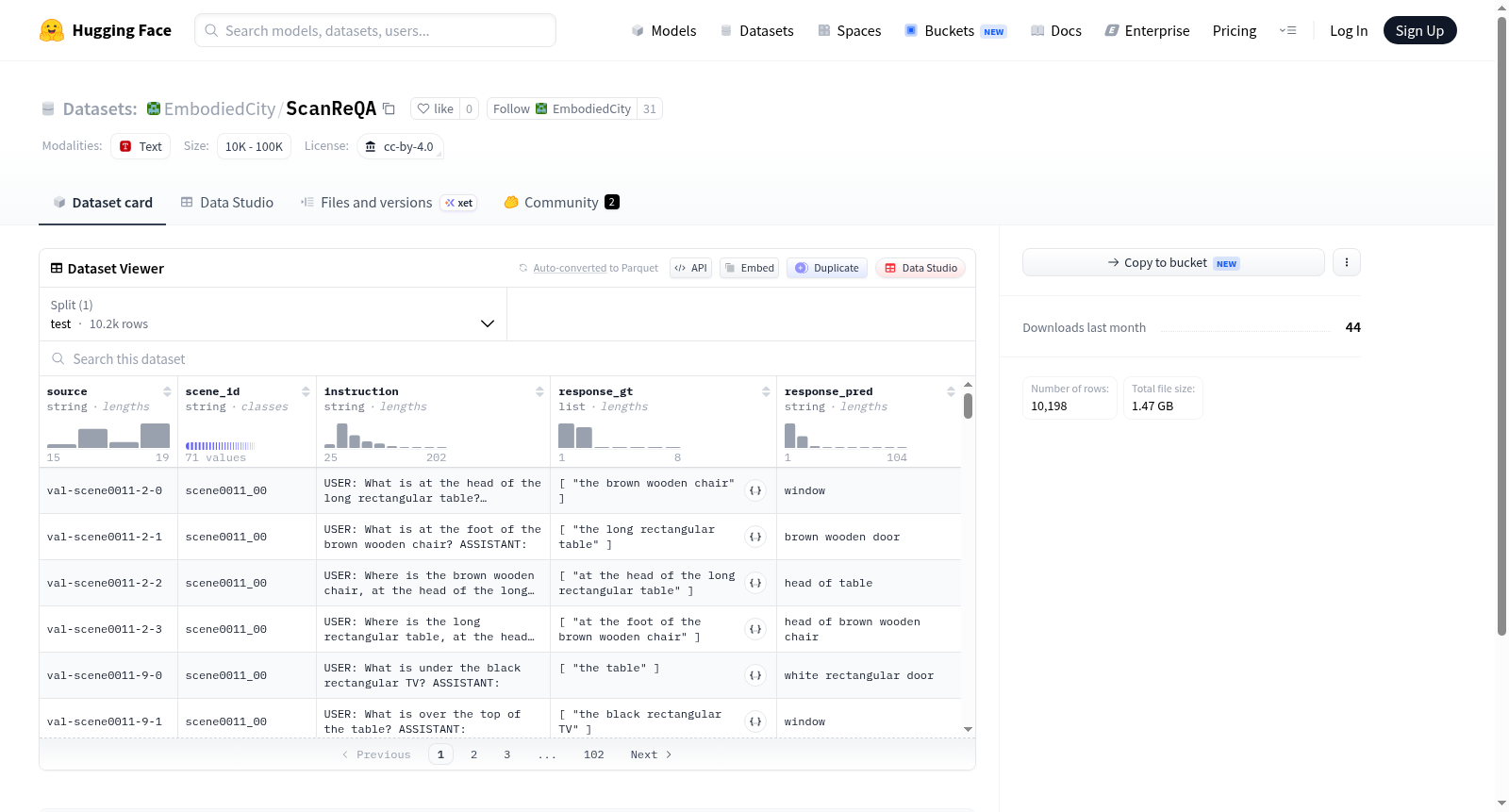Click the scene_id classes distribution bar
Screen dimensions: 1509x812
click(x=220, y=445)
